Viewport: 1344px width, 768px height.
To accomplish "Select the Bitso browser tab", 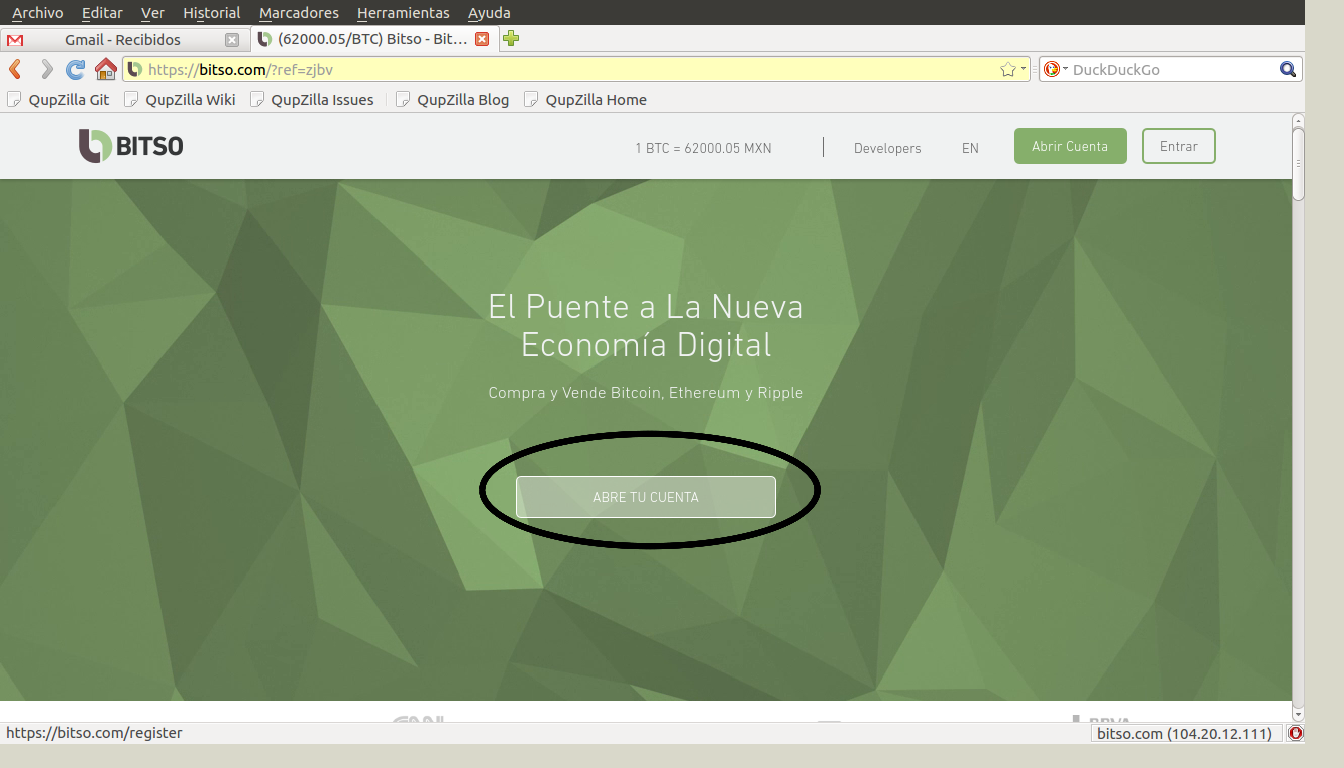I will pyautogui.click(x=373, y=39).
